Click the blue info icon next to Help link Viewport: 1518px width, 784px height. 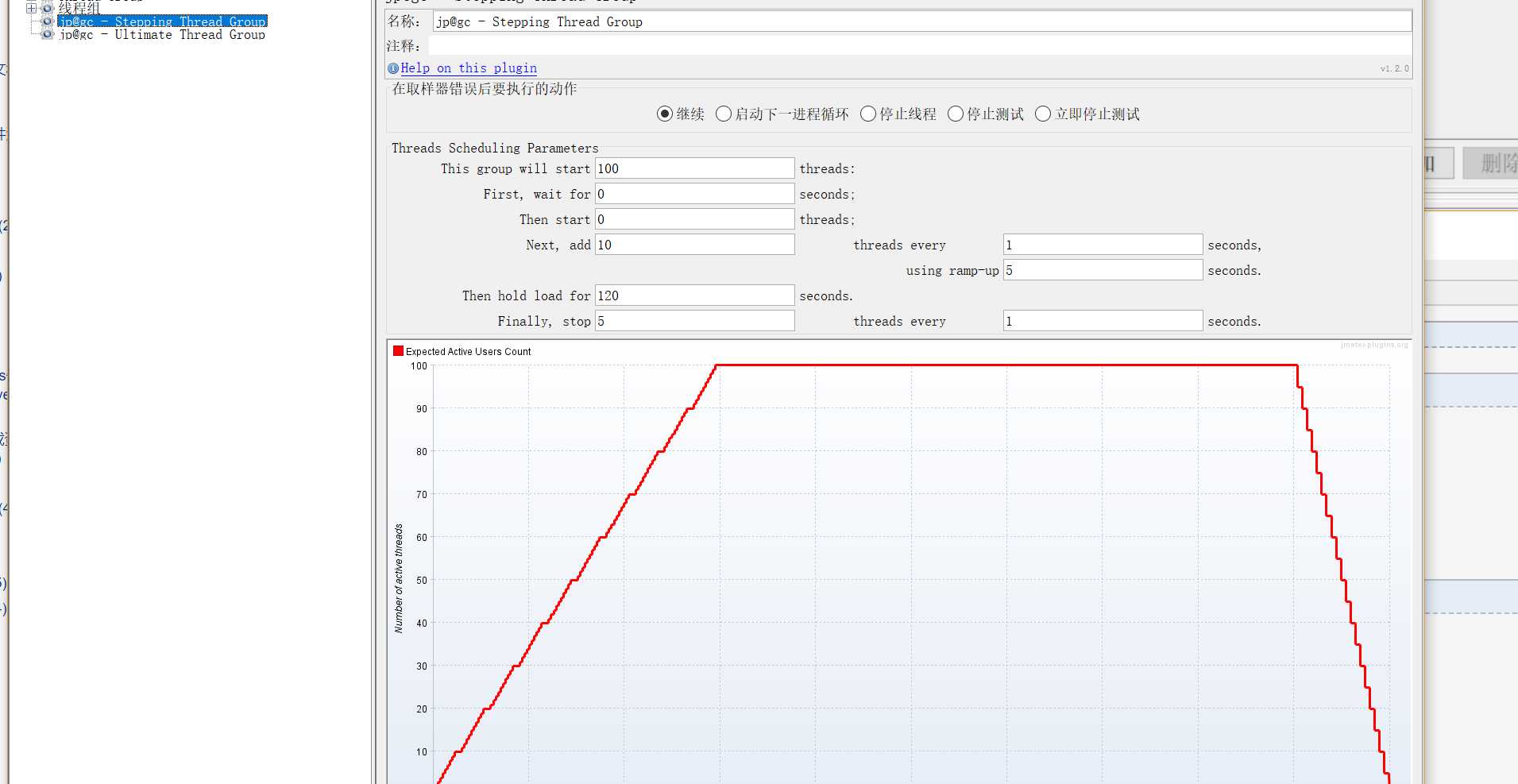(393, 68)
